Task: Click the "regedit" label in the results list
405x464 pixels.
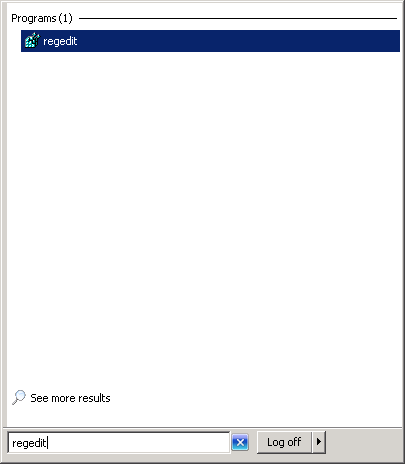Action: pyautogui.click(x=60, y=41)
